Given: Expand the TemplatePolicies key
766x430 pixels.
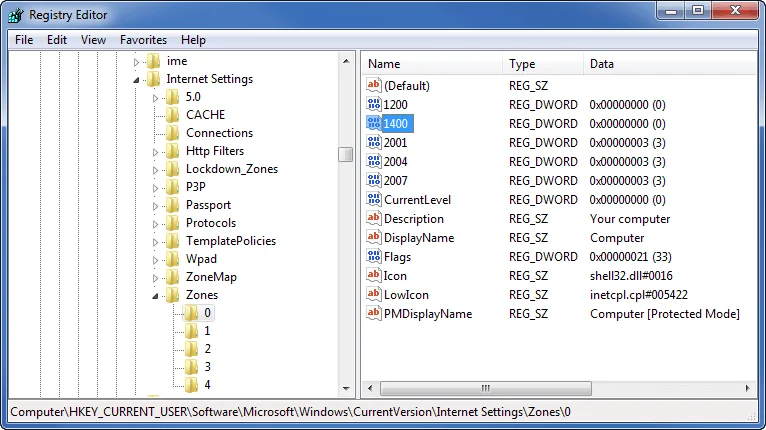Looking at the screenshot, I should point(155,242).
